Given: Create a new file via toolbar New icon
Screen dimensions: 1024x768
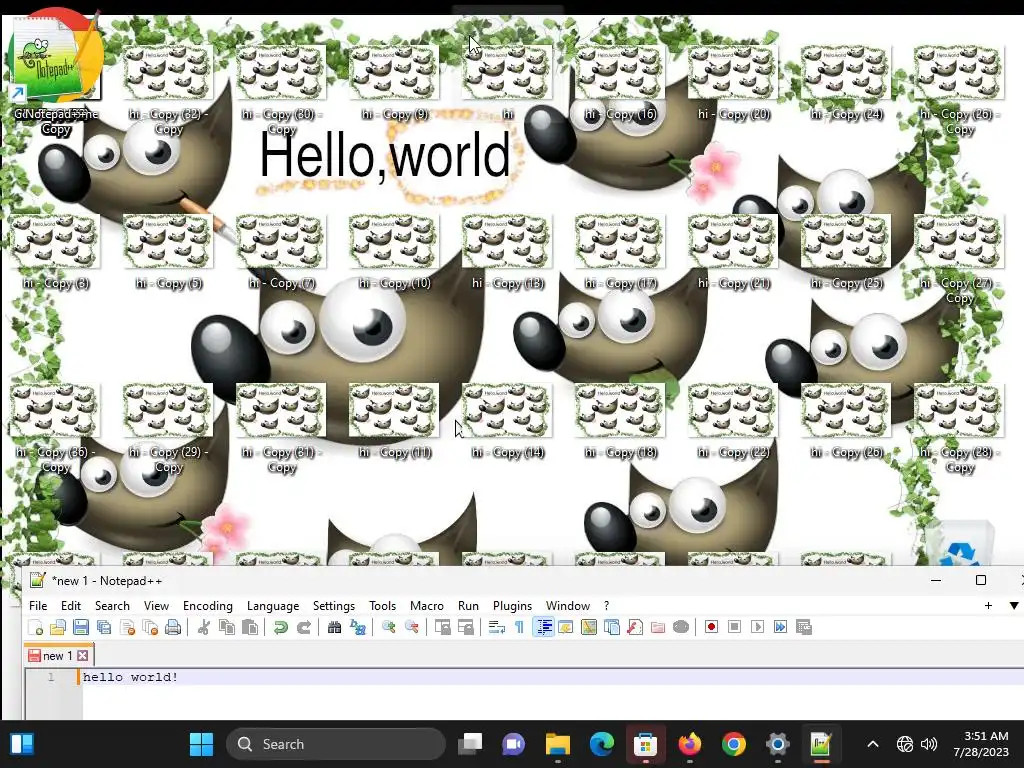Looking at the screenshot, I should tap(35, 628).
